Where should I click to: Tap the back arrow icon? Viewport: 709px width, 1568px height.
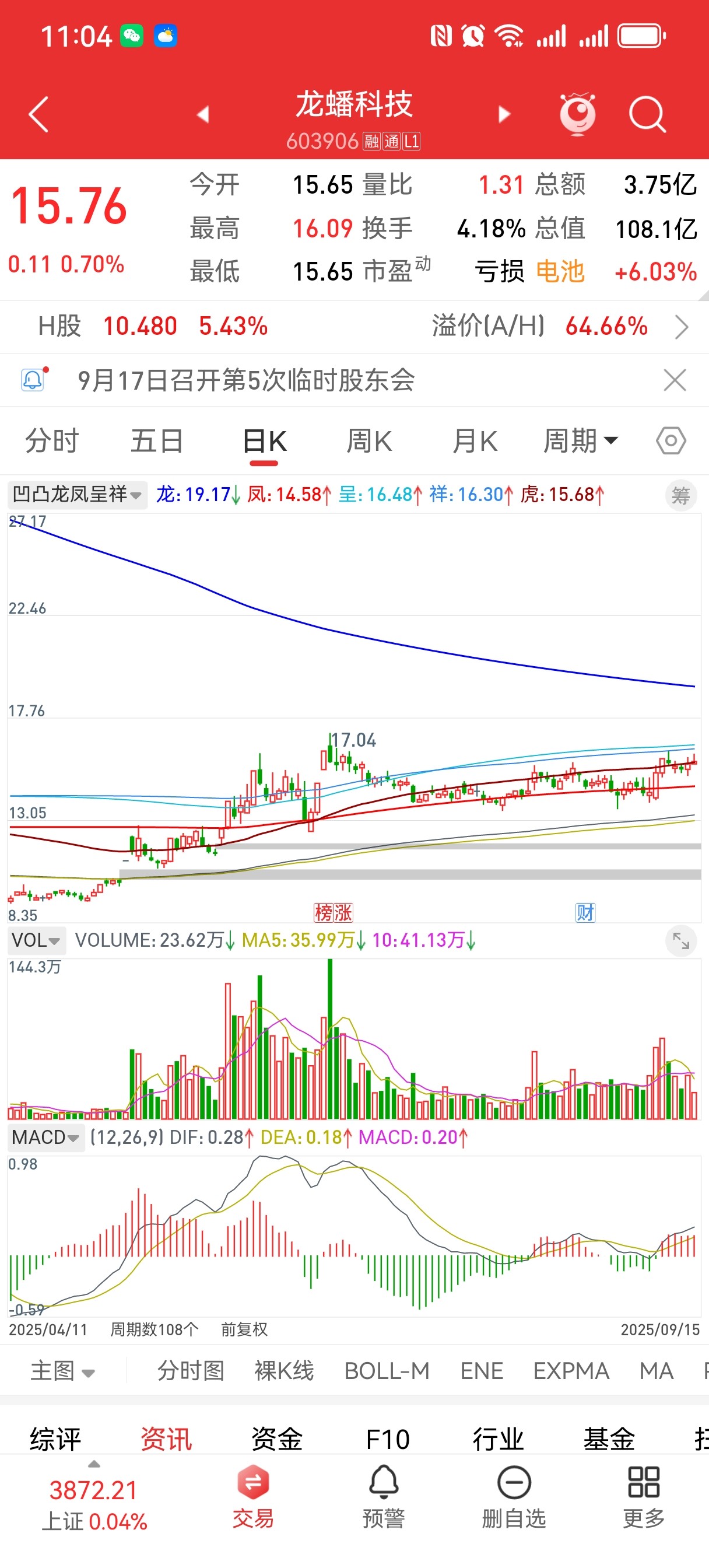point(38,114)
